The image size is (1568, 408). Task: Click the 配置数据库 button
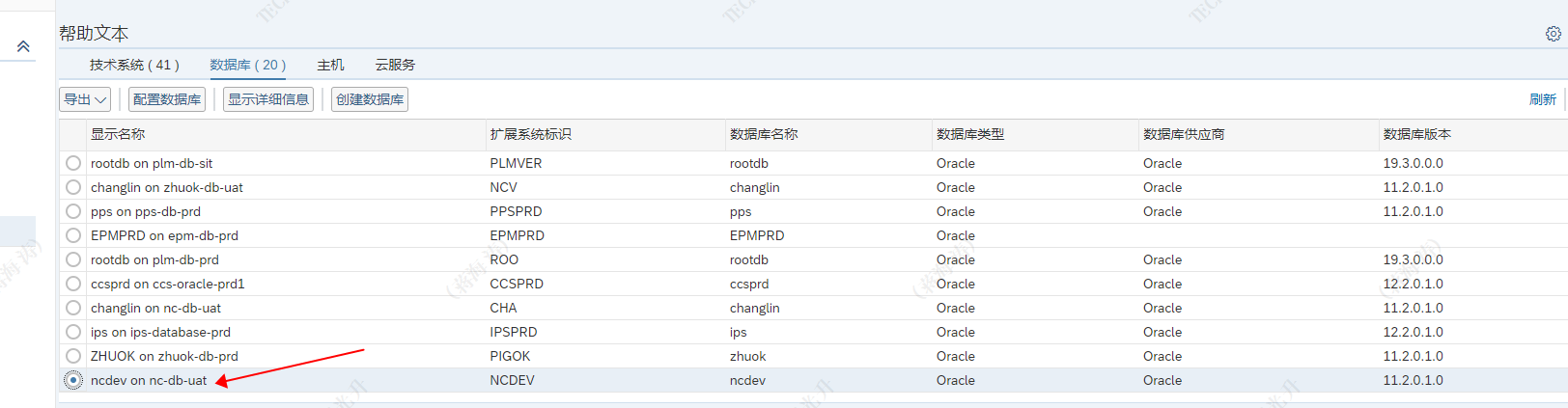point(167,99)
